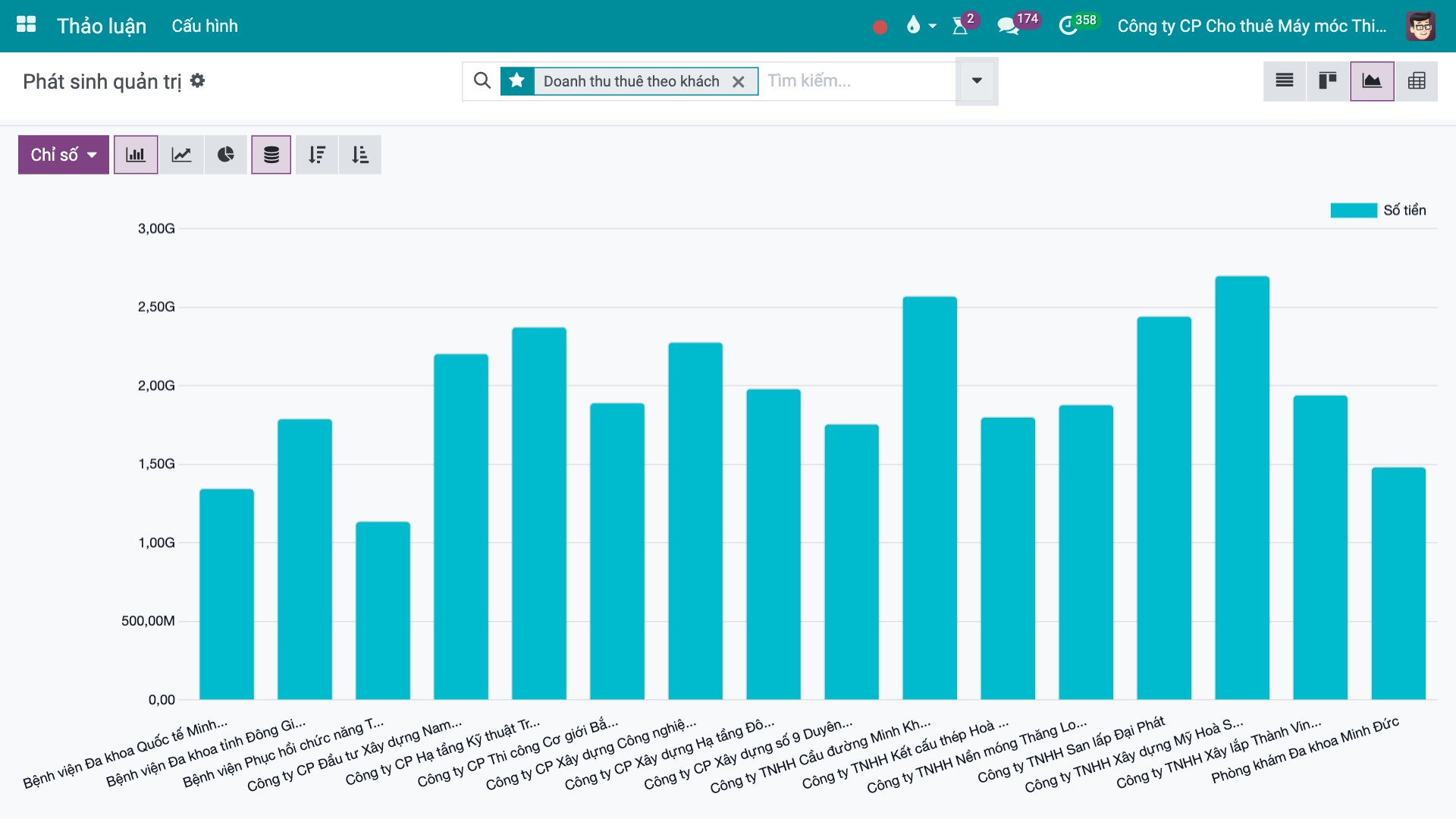The height and width of the screenshot is (819, 1456).
Task: Open the Chỉ số measures dropdown
Action: click(x=64, y=155)
